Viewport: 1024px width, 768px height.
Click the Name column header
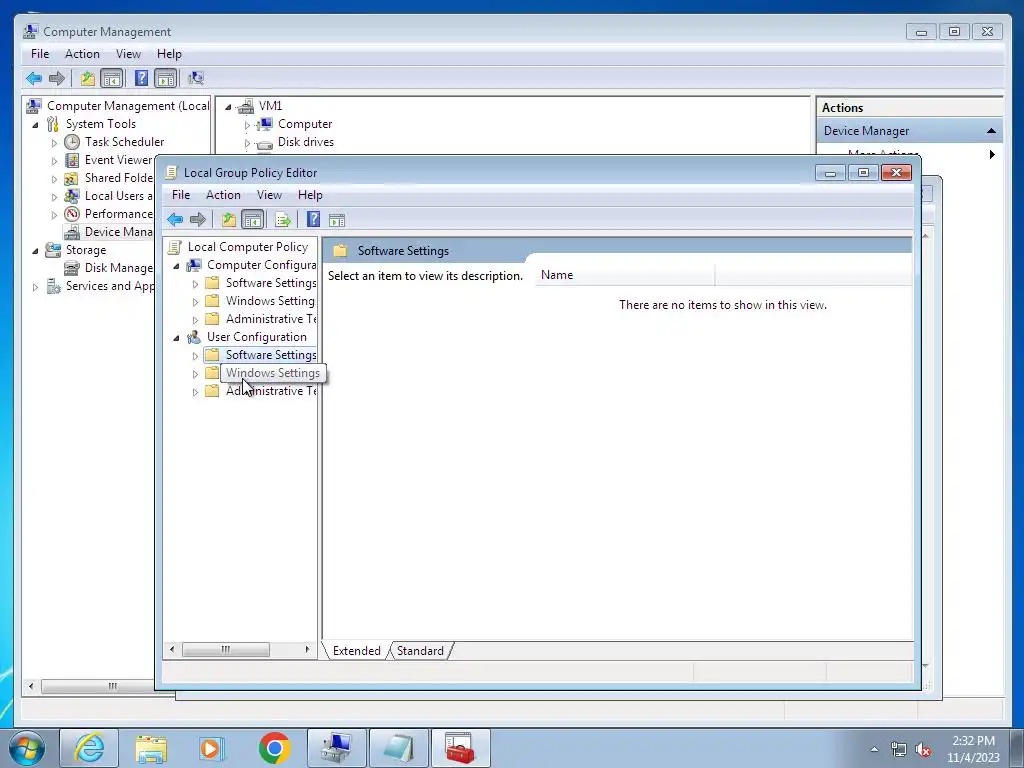tap(624, 275)
